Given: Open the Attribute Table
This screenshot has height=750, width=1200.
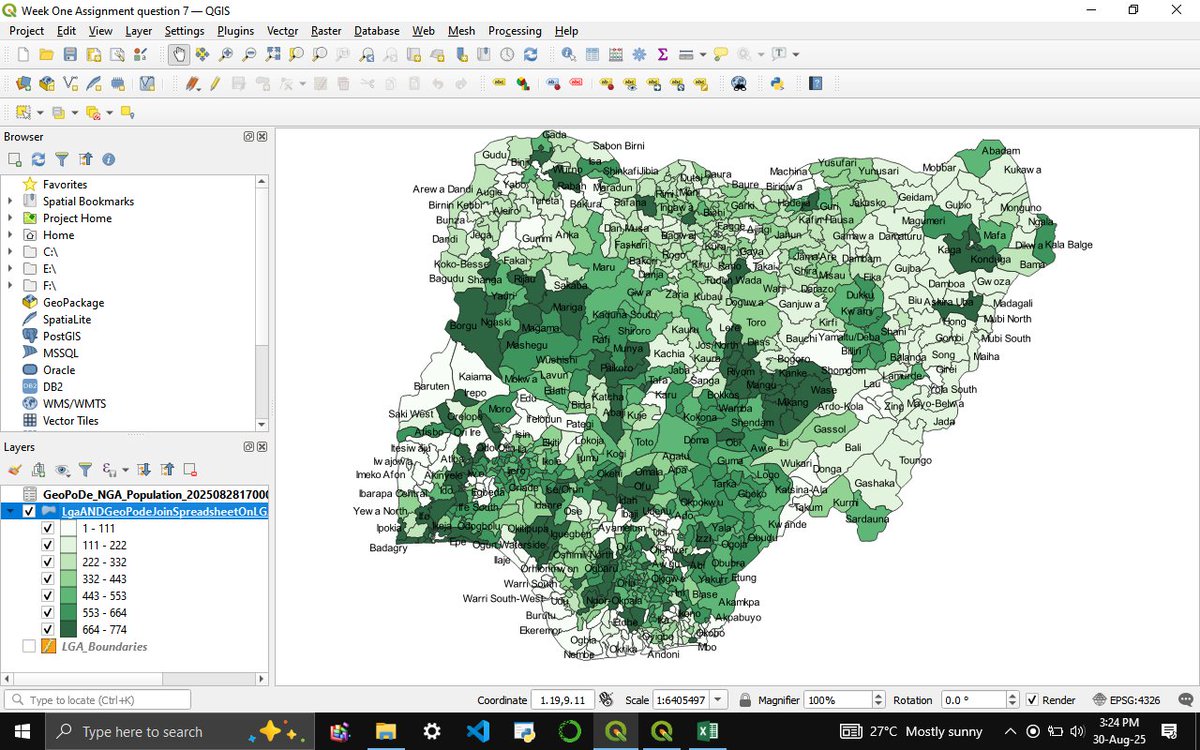Looking at the screenshot, I should point(592,55).
